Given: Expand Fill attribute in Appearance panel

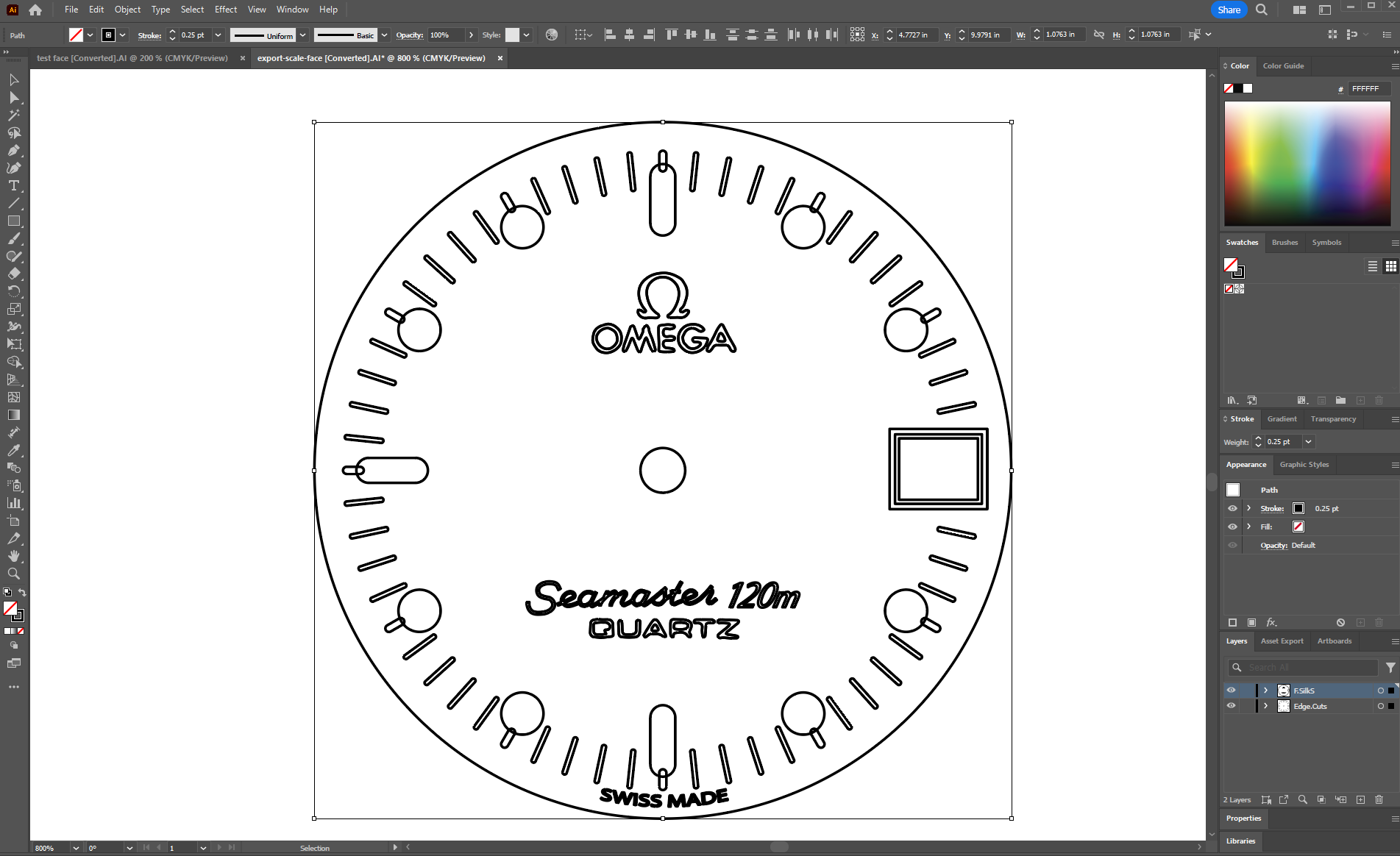Looking at the screenshot, I should 1248,527.
